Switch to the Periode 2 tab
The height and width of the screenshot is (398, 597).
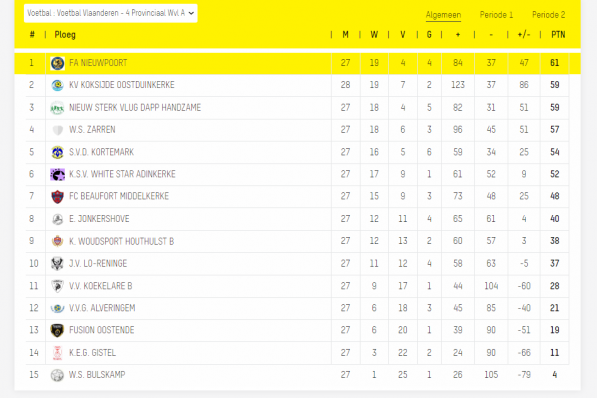coord(548,15)
